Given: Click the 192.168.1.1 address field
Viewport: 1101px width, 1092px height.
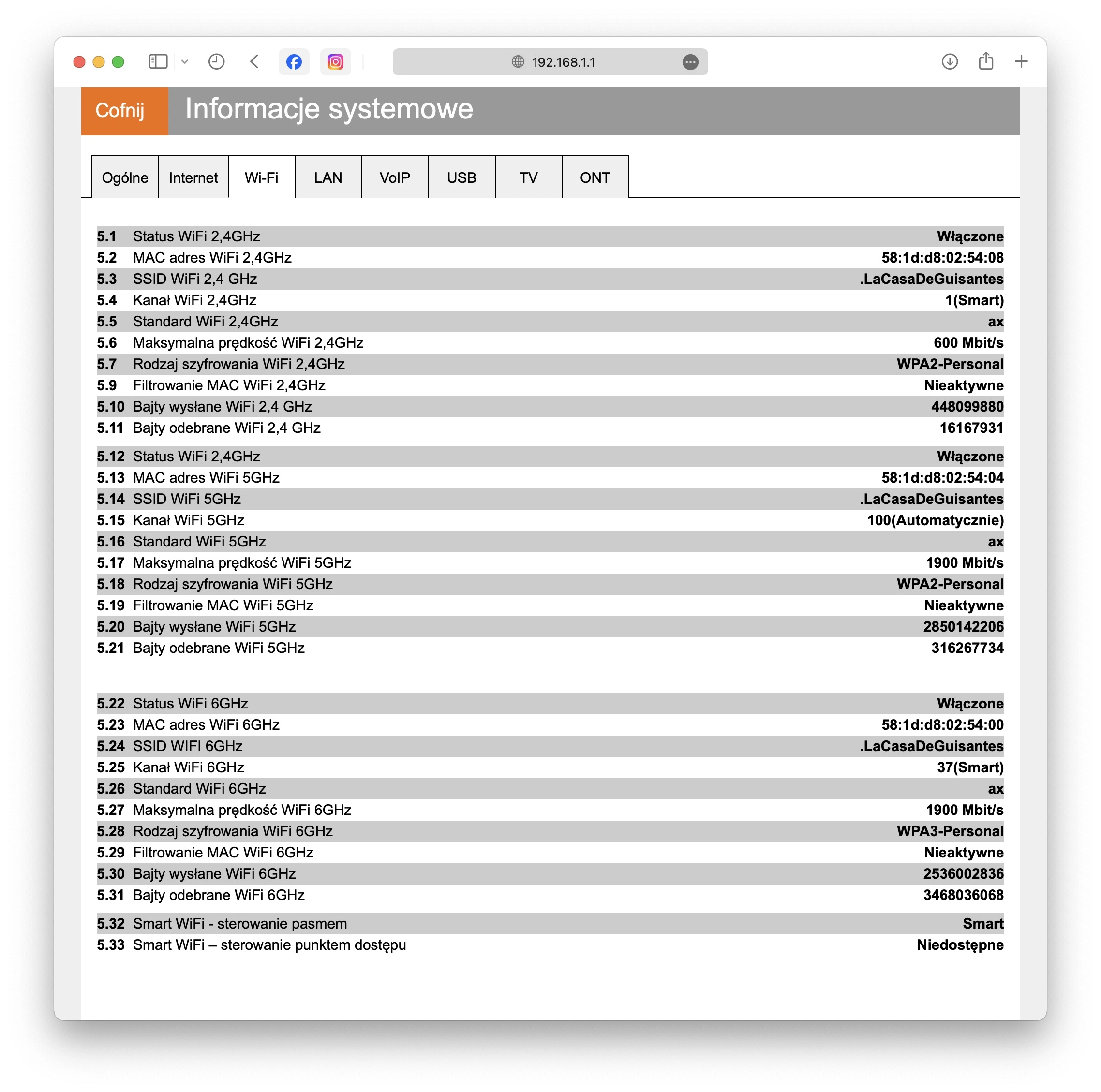Looking at the screenshot, I should coord(550,62).
